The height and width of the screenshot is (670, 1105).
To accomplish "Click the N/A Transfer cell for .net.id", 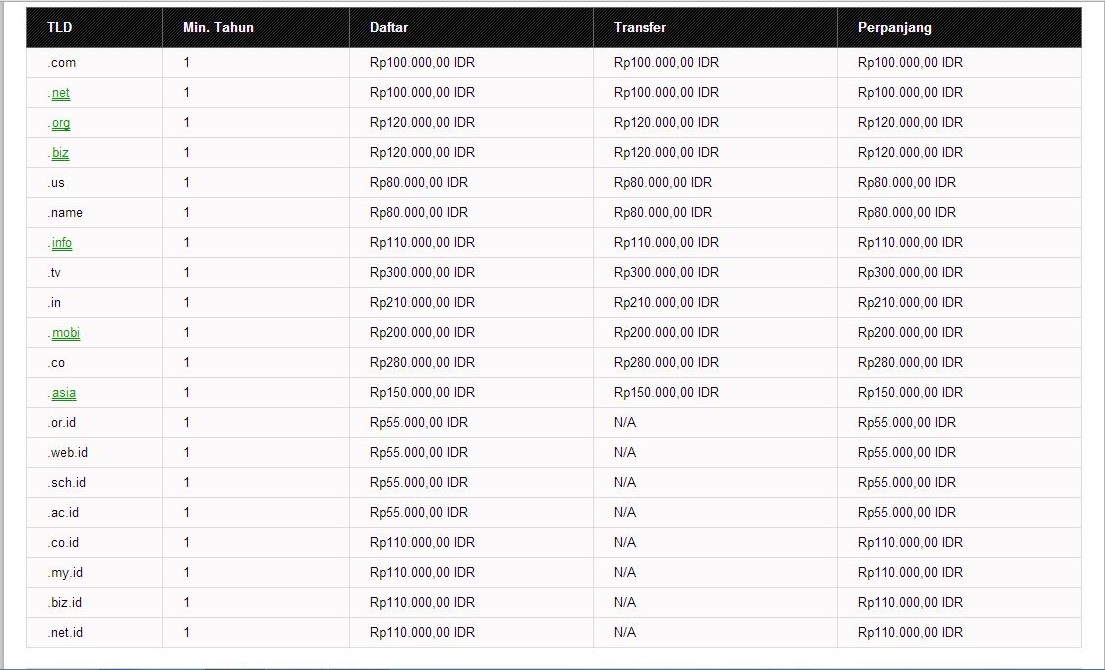I will (x=624, y=633).
